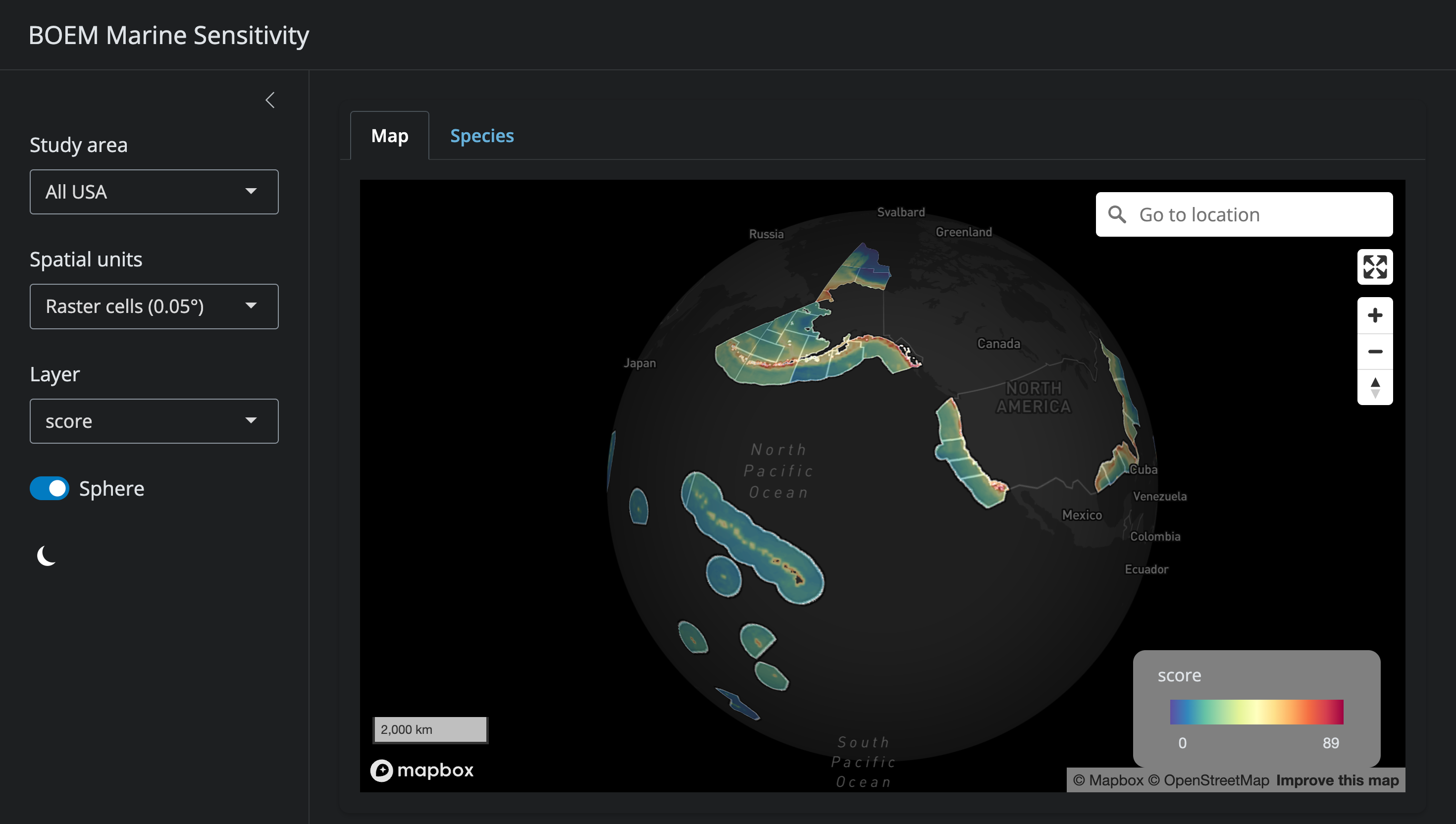The height and width of the screenshot is (824, 1456).
Task: Collapse the sidebar with the chevron arrow
Action: click(x=270, y=100)
